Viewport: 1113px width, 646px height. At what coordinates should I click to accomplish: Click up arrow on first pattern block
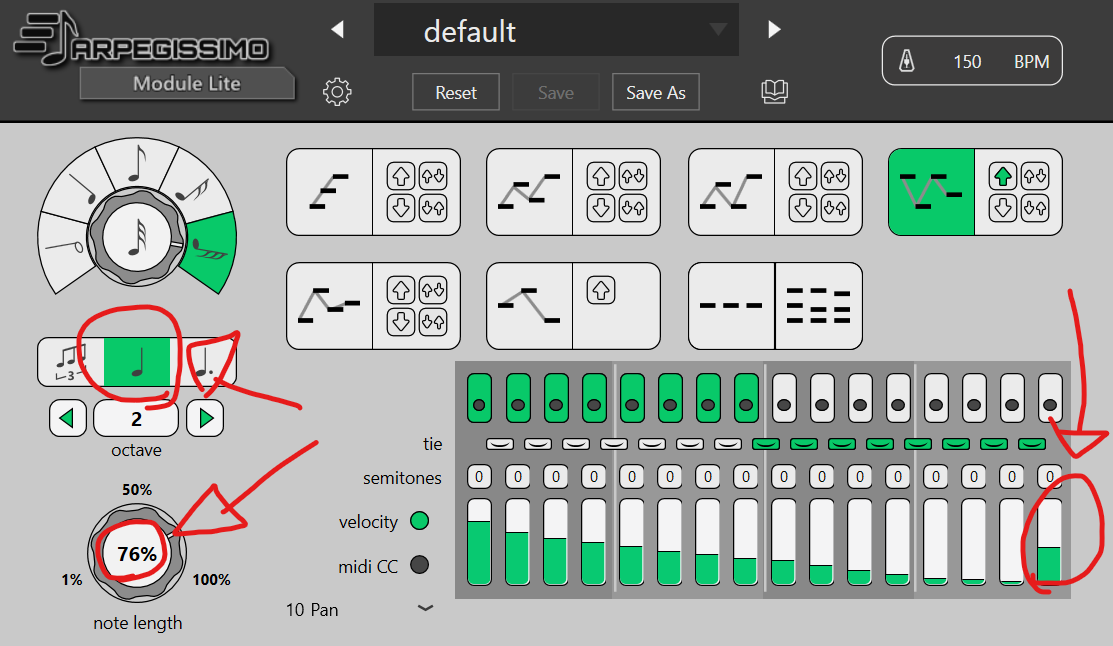pos(401,176)
